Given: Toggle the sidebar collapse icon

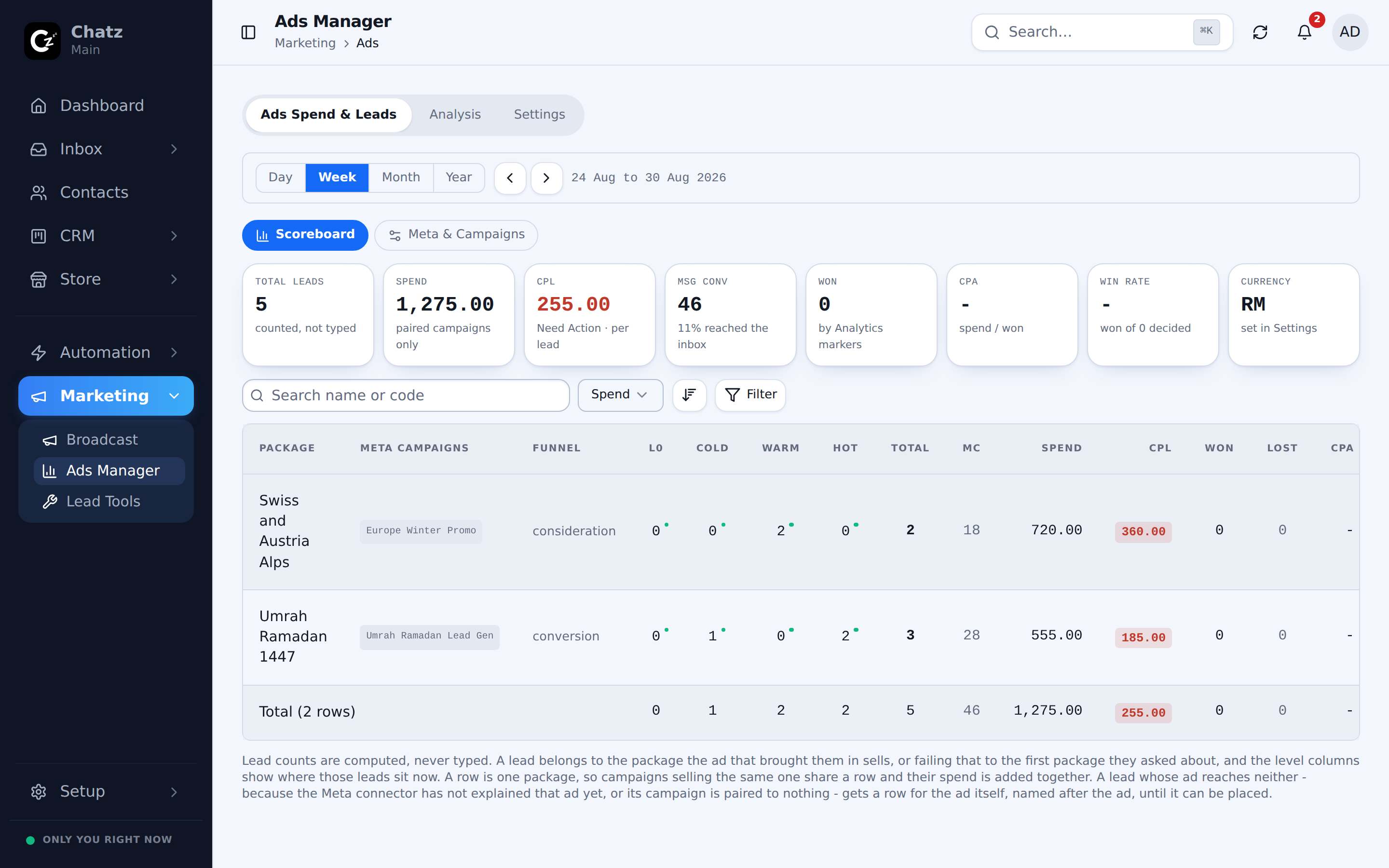Looking at the screenshot, I should [x=248, y=33].
